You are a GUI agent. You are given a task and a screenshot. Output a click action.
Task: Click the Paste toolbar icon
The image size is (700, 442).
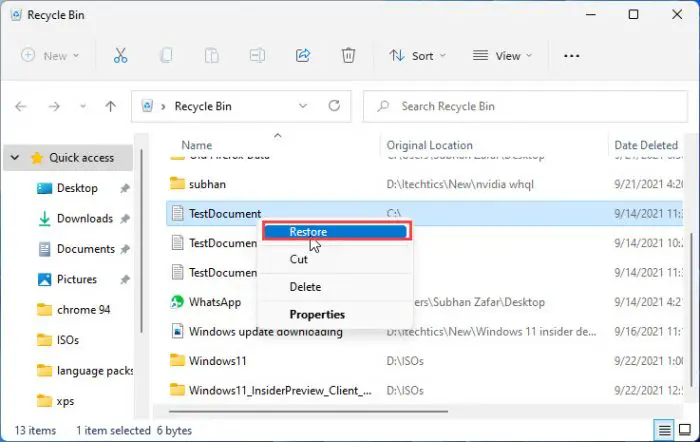tap(212, 55)
